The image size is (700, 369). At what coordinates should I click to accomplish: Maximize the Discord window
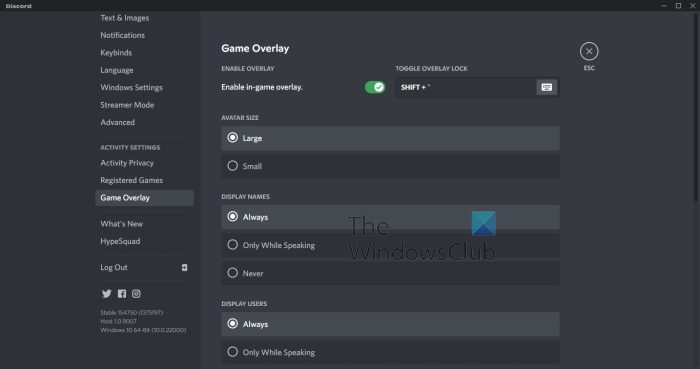678,5
